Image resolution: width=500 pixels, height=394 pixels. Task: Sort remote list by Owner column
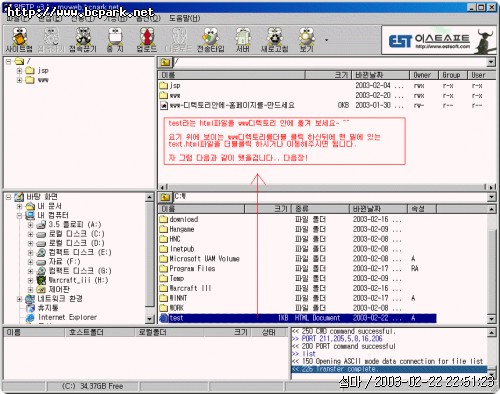point(423,75)
